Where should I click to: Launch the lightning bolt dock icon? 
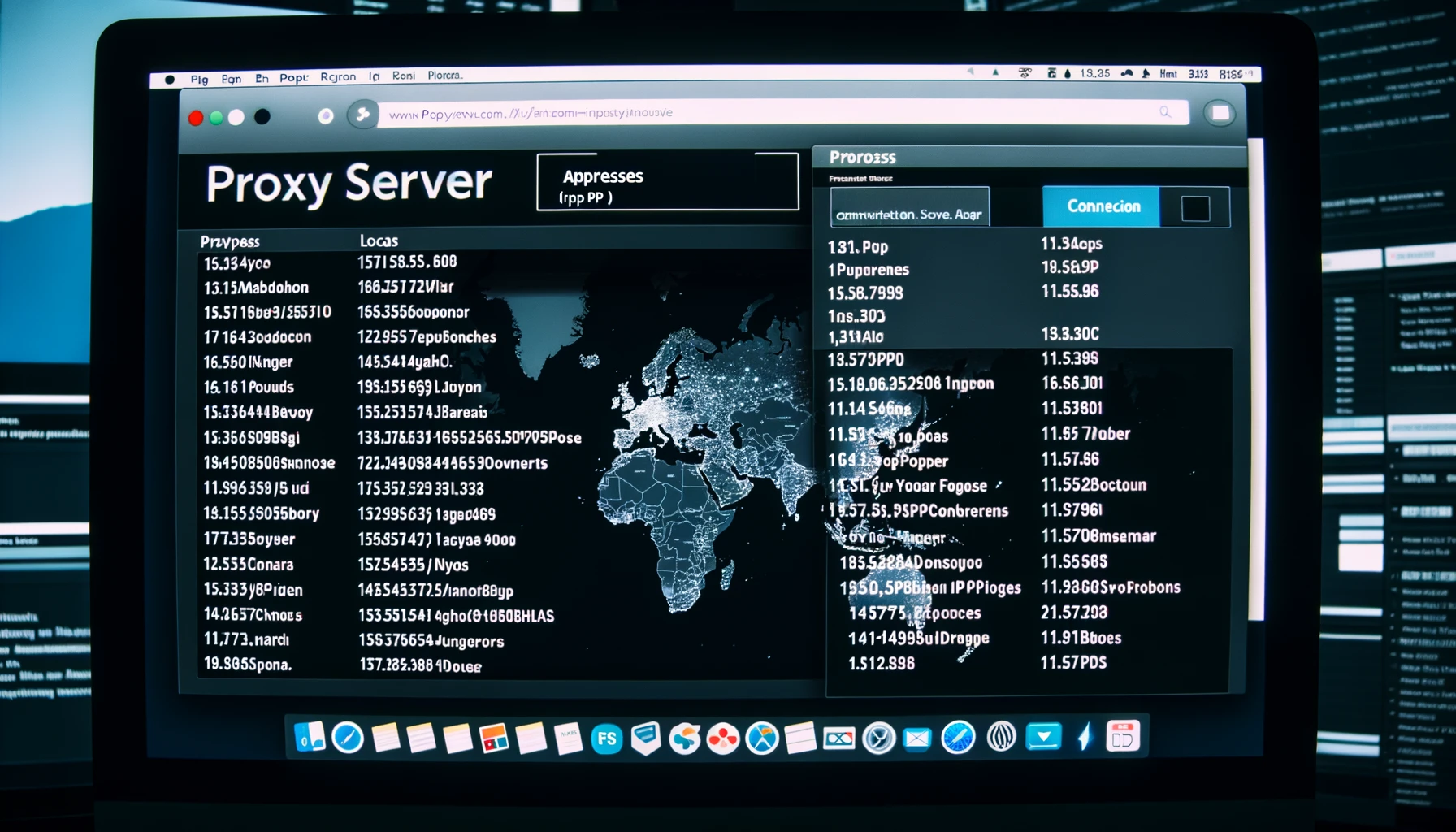[1085, 737]
